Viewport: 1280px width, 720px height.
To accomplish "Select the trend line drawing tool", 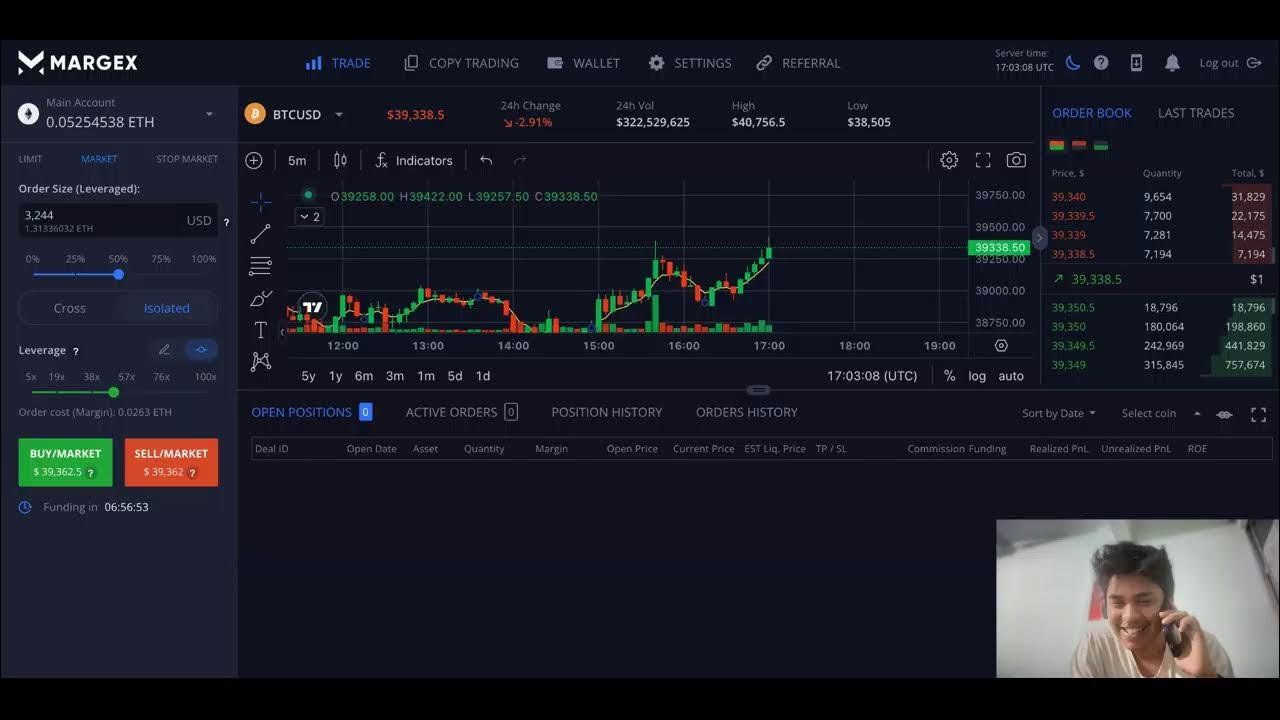I will (260, 234).
